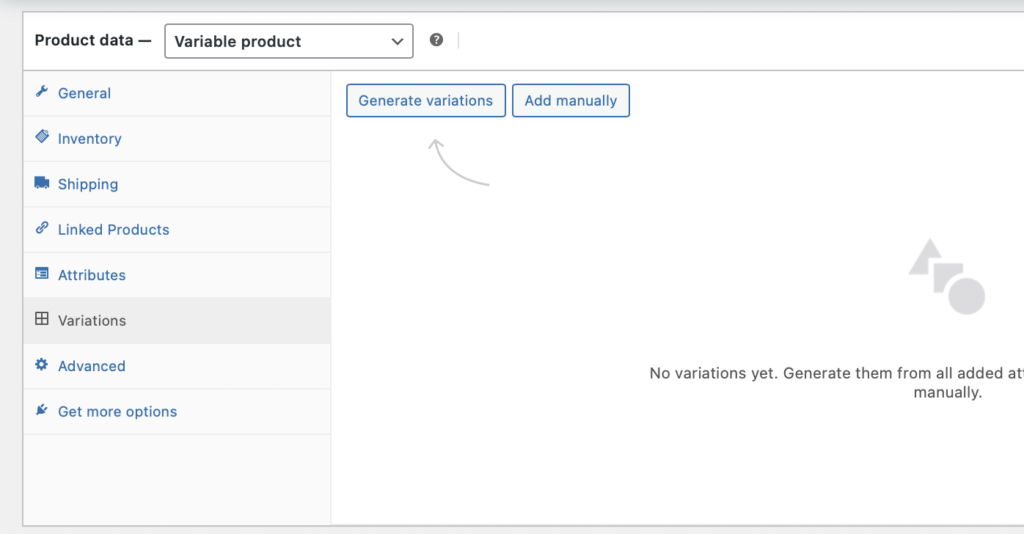Click the grid icon beside Variations
Screen dimensions: 1024x534
(41, 320)
